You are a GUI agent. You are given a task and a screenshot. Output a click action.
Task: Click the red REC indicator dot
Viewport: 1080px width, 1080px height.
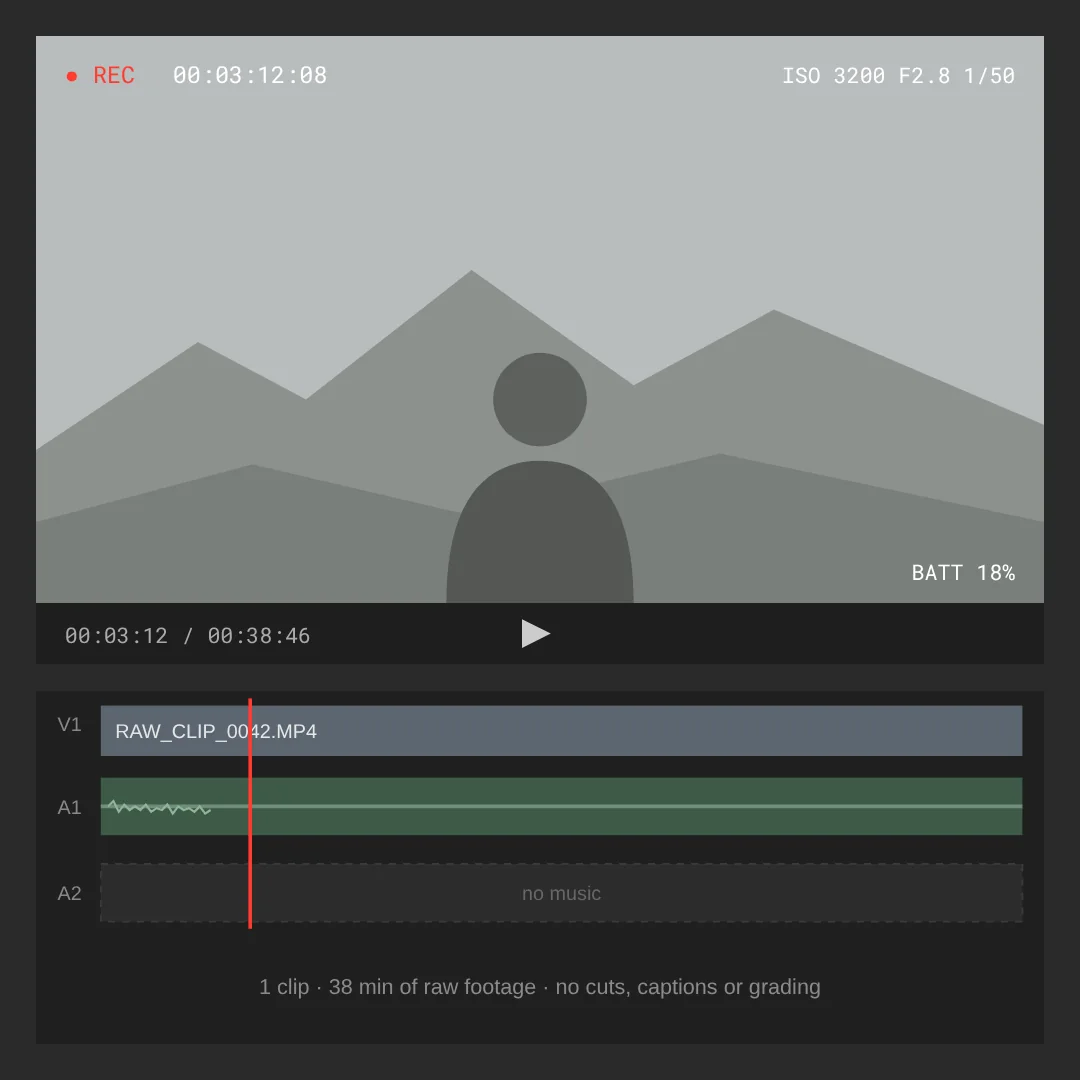[x=72, y=76]
